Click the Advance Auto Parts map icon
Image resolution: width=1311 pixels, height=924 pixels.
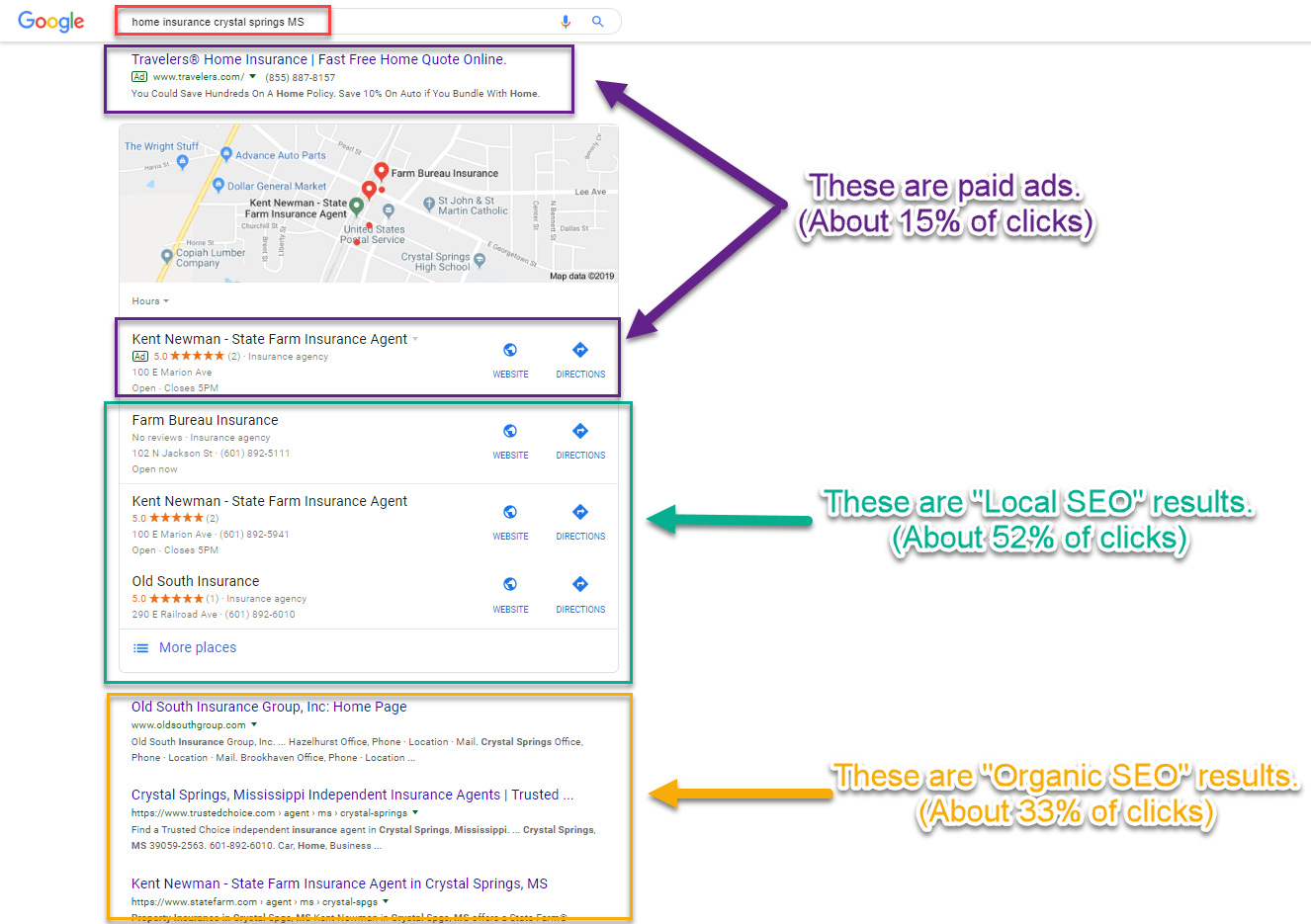(226, 154)
